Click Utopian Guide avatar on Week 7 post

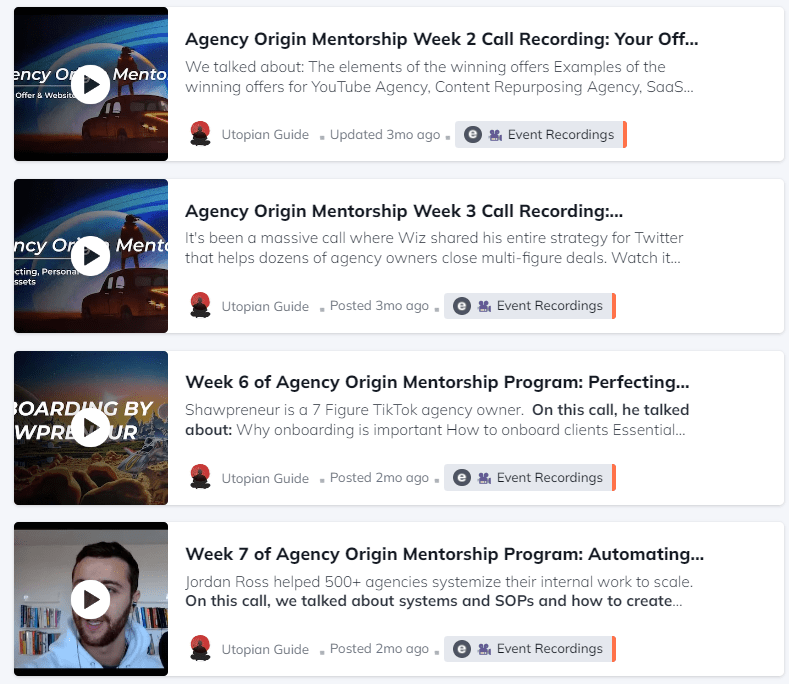click(200, 648)
